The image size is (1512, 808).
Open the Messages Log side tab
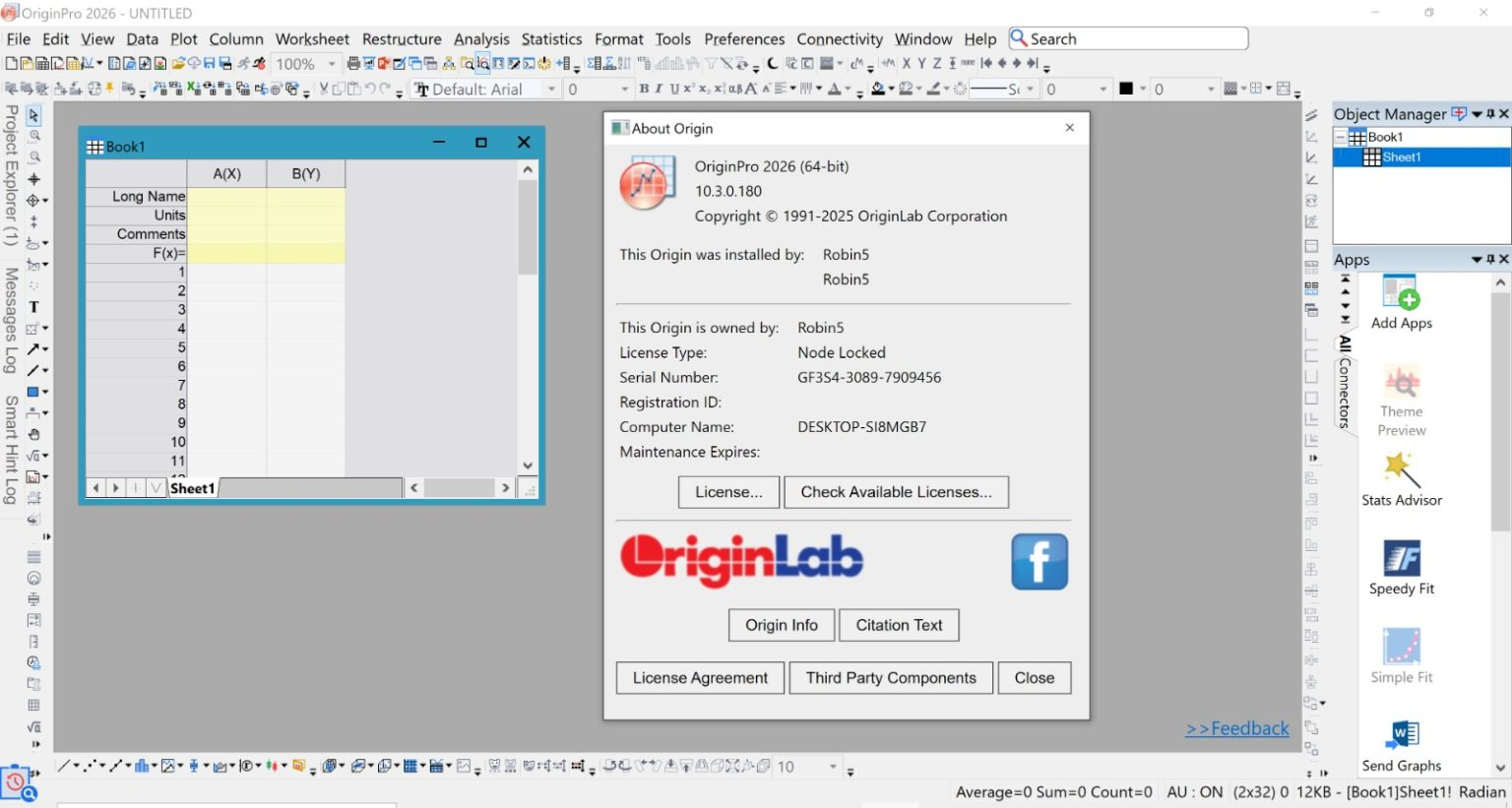[x=11, y=321]
